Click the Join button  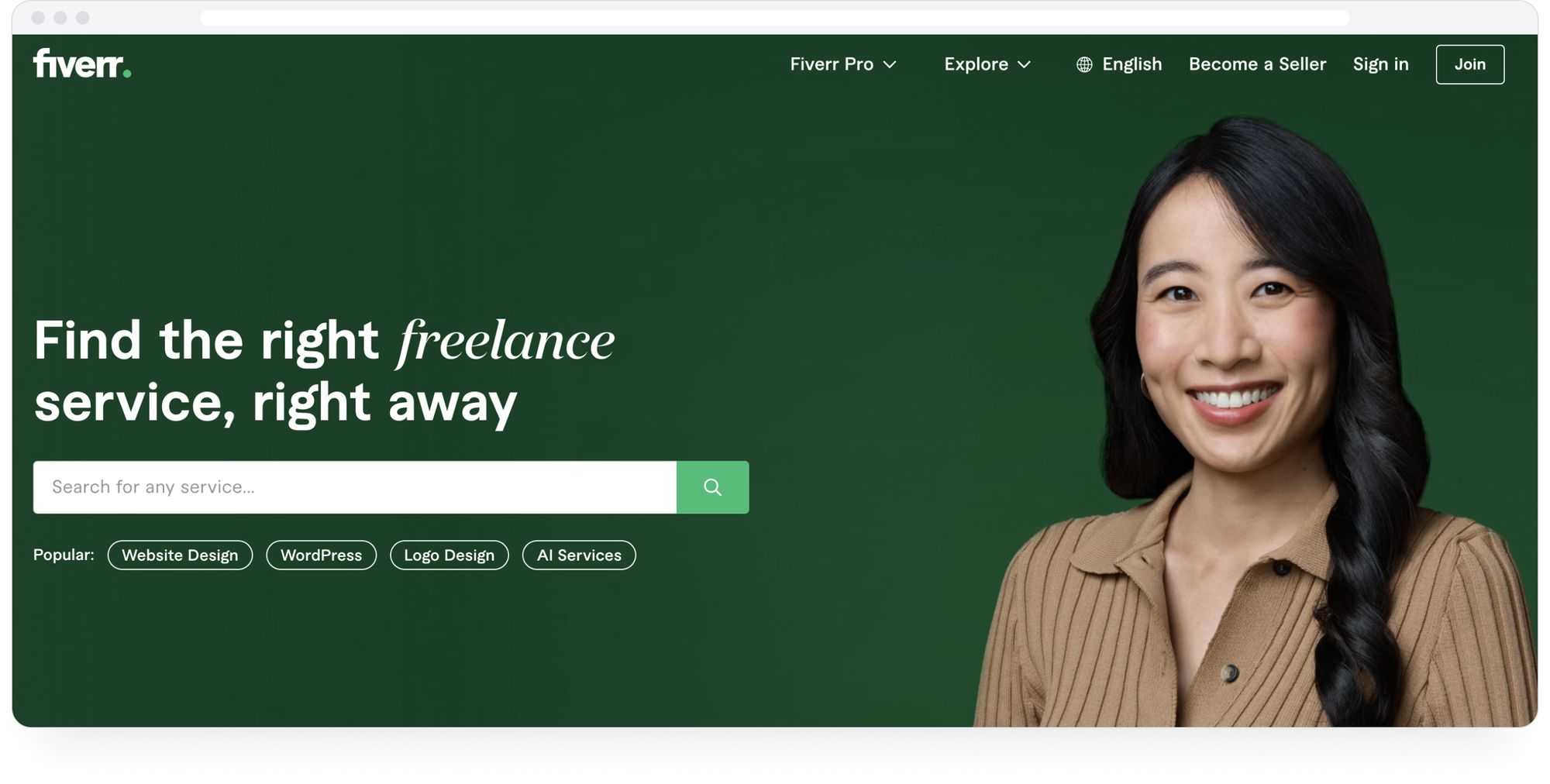pyautogui.click(x=1469, y=64)
